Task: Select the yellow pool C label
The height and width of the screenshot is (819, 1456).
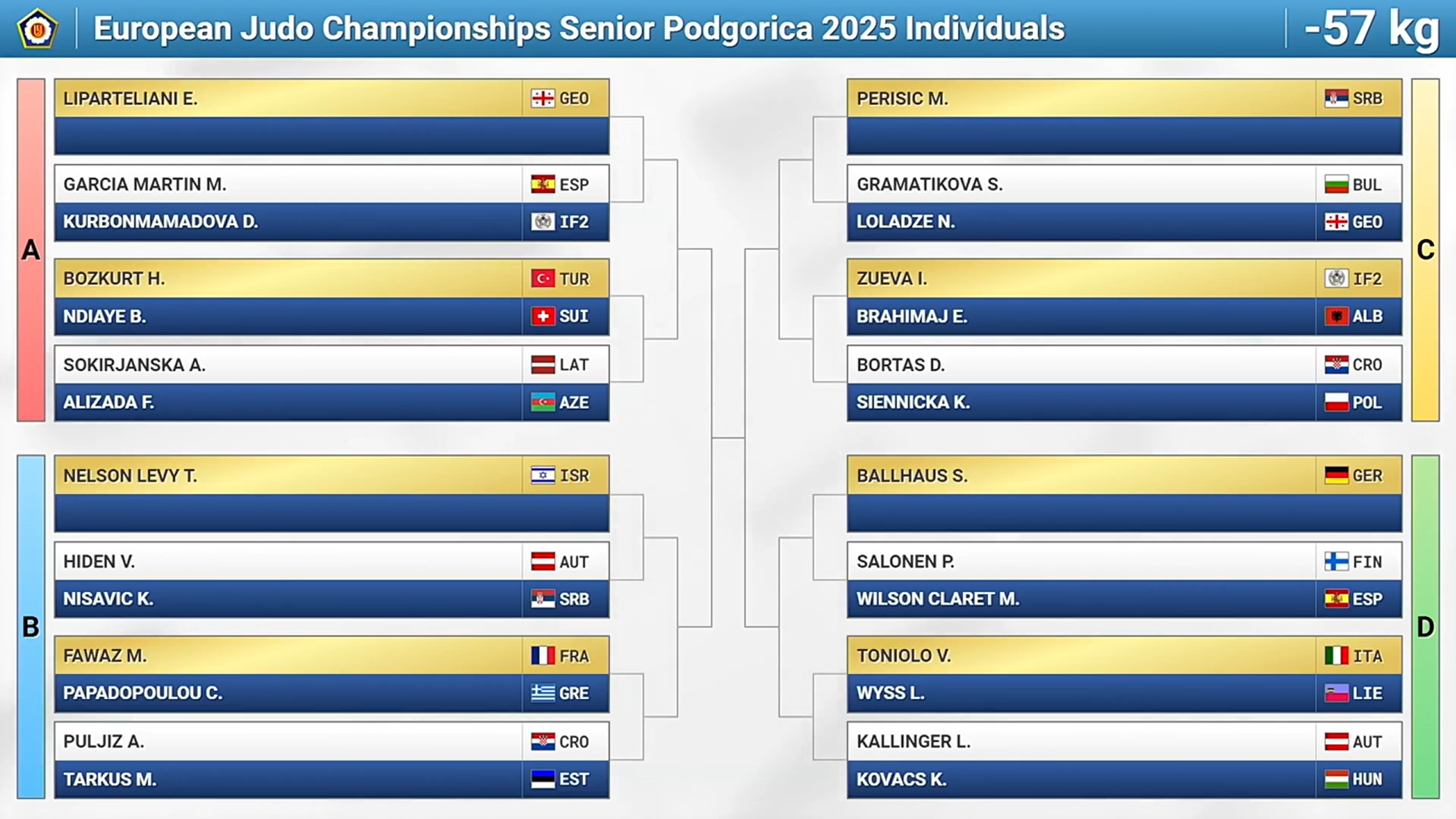Action: 1425,250
